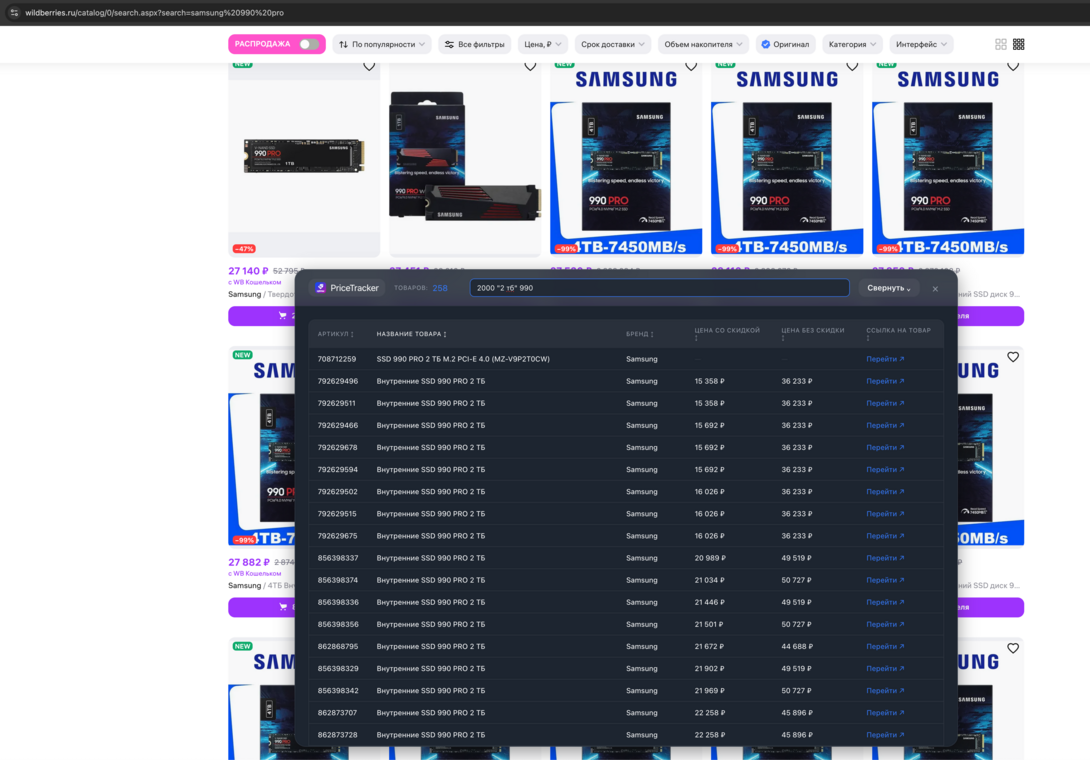This screenshot has height=760, width=1090.
Task: Follow Перейти link for article 792629594
Action: point(885,470)
